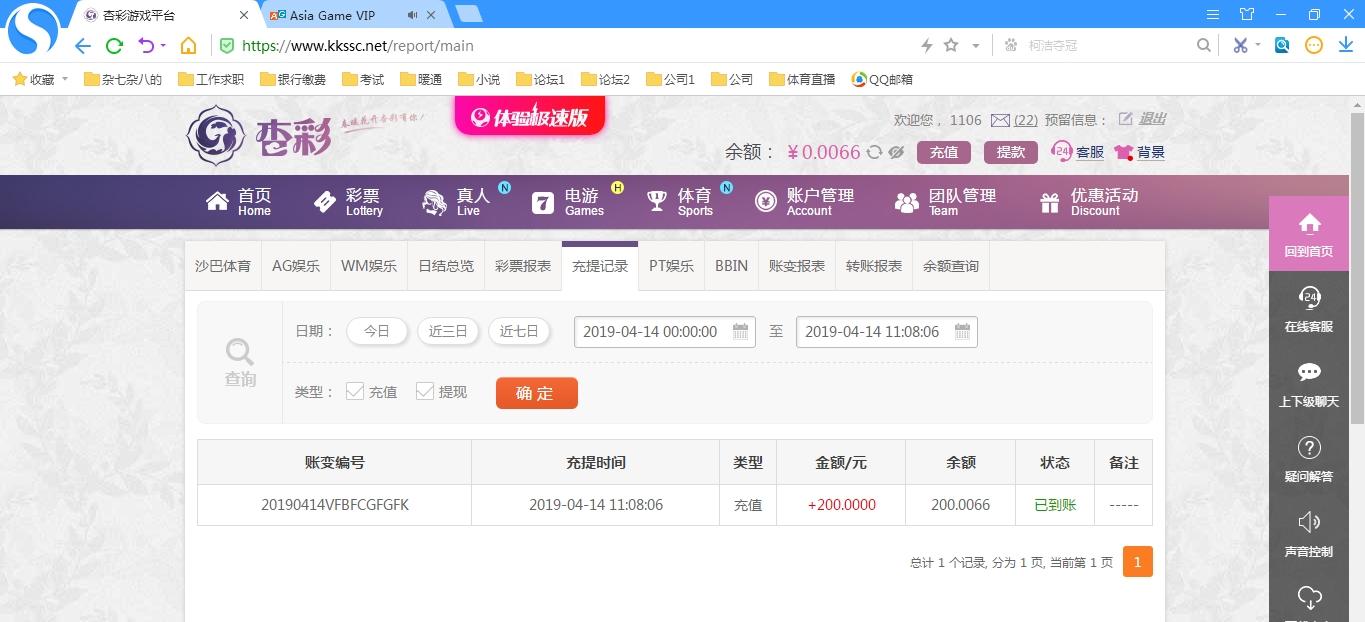Switch to the 余额查询 tab
This screenshot has width=1365, height=622.
point(951,266)
